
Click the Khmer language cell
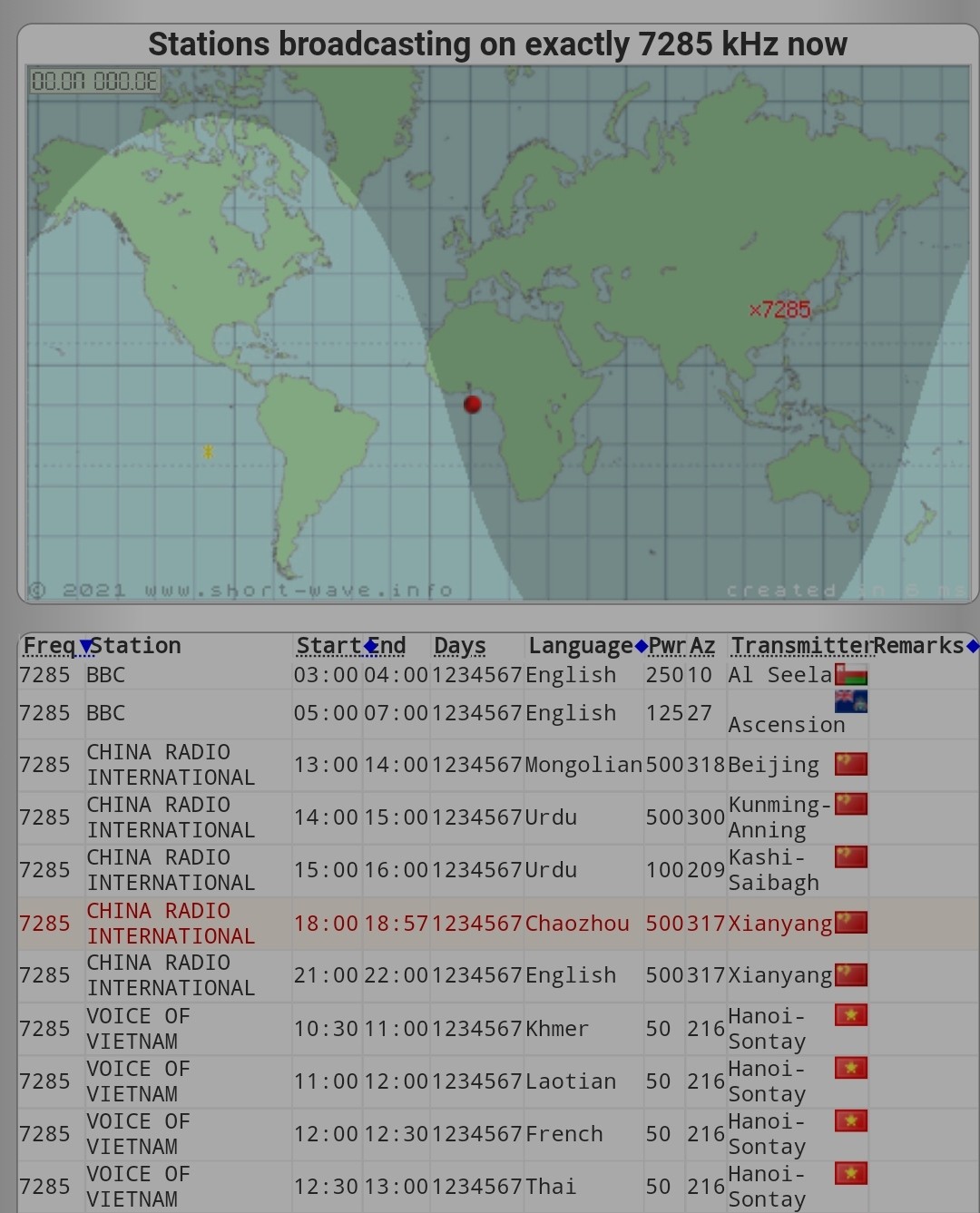coord(557,1029)
